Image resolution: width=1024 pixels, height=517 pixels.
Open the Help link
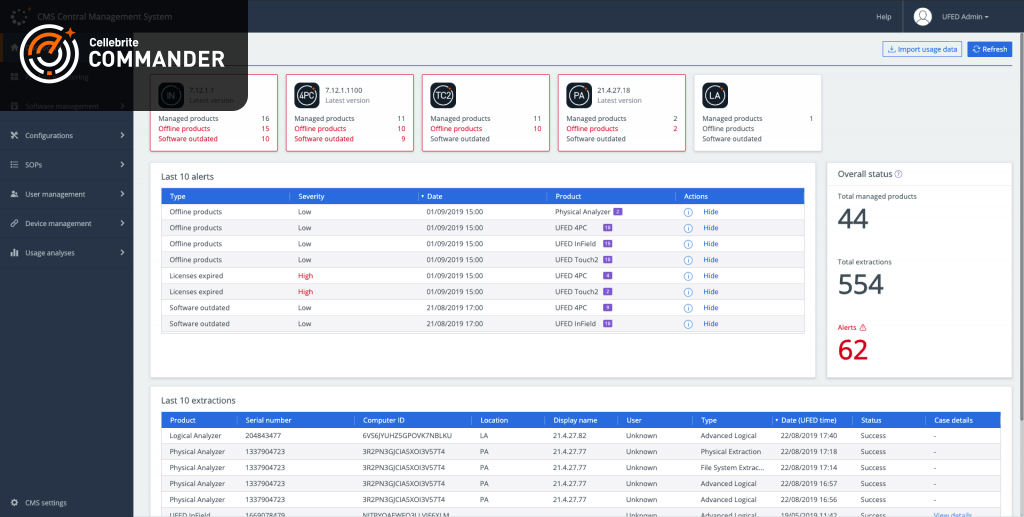pyautogui.click(x=884, y=17)
